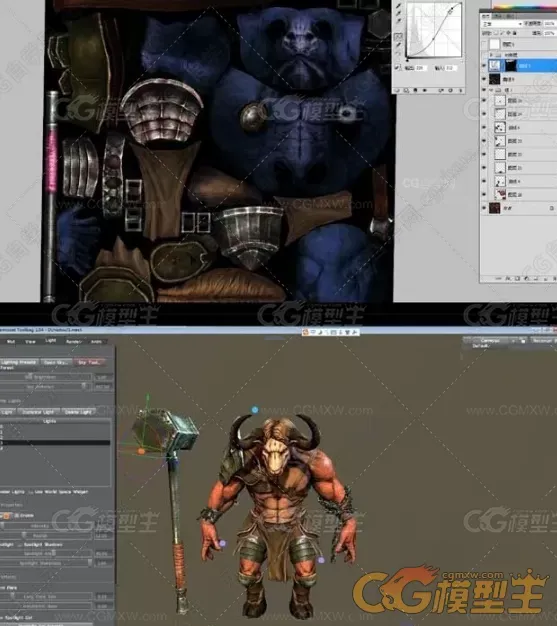Select the highlighted light in Lights list
The image size is (557, 626).
[x=55, y=443]
